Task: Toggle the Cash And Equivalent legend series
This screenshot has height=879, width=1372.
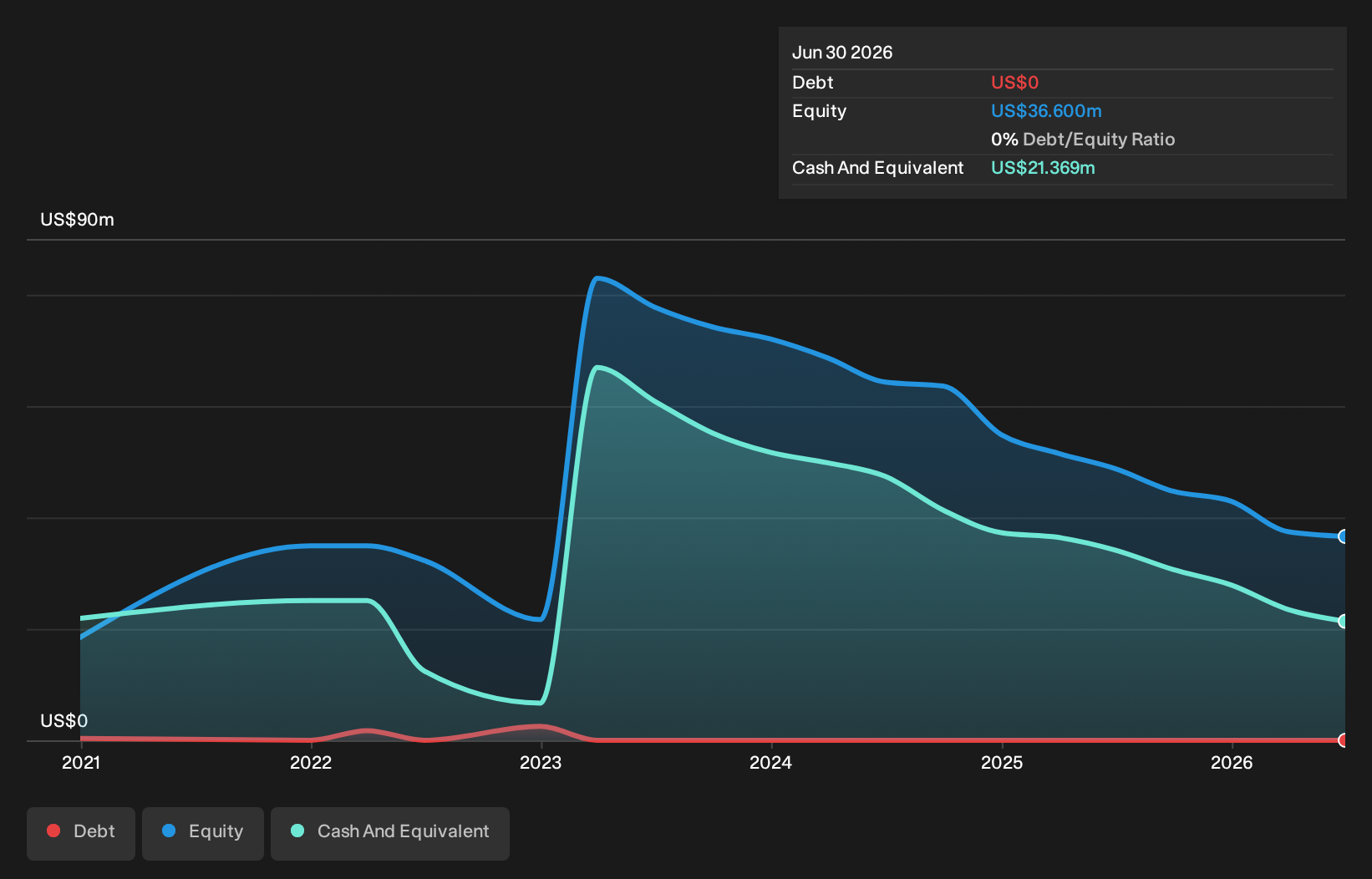Action: click(390, 833)
